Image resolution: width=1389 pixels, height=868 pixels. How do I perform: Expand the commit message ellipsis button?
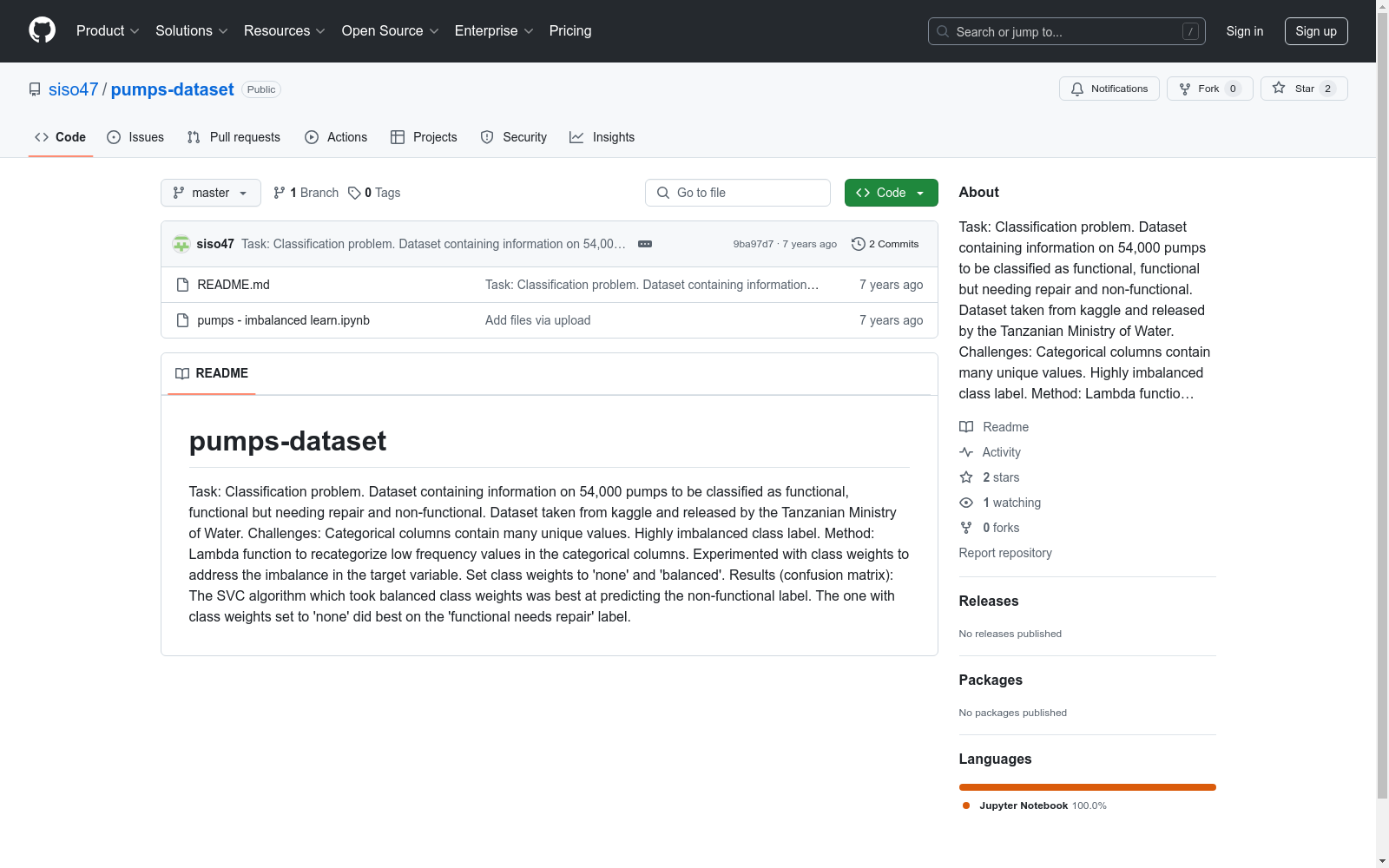point(645,244)
